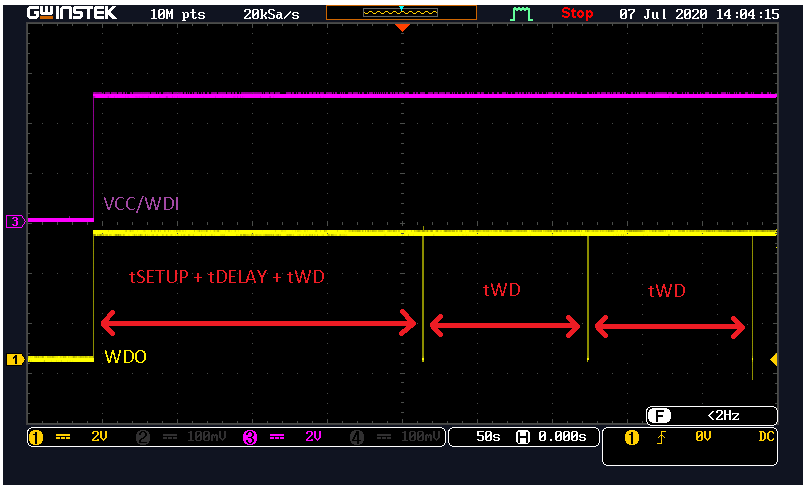The width and height of the screenshot is (805, 487).
Task: Click the channel 1 ground marker
Action: 15,360
